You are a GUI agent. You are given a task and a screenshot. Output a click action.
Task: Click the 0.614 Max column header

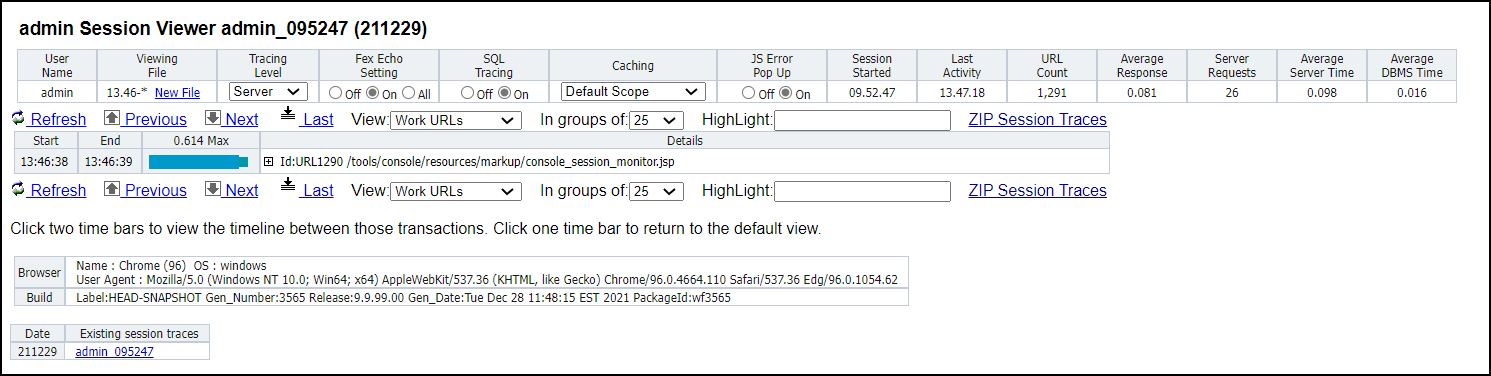[201, 141]
